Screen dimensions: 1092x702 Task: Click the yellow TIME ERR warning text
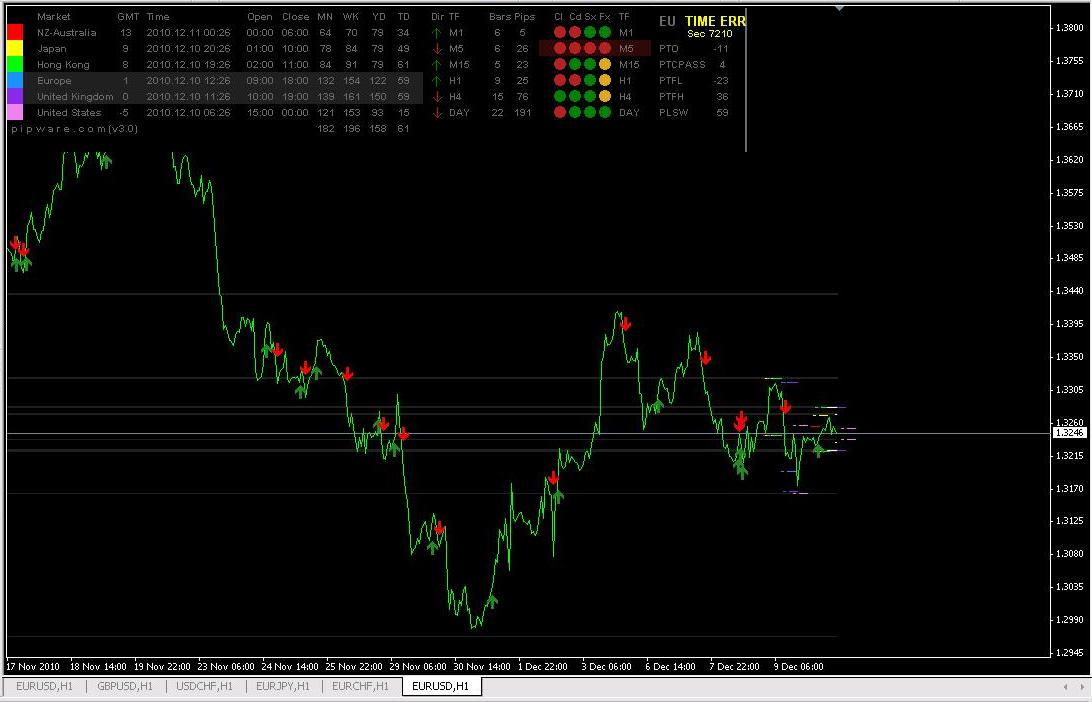tap(715, 21)
